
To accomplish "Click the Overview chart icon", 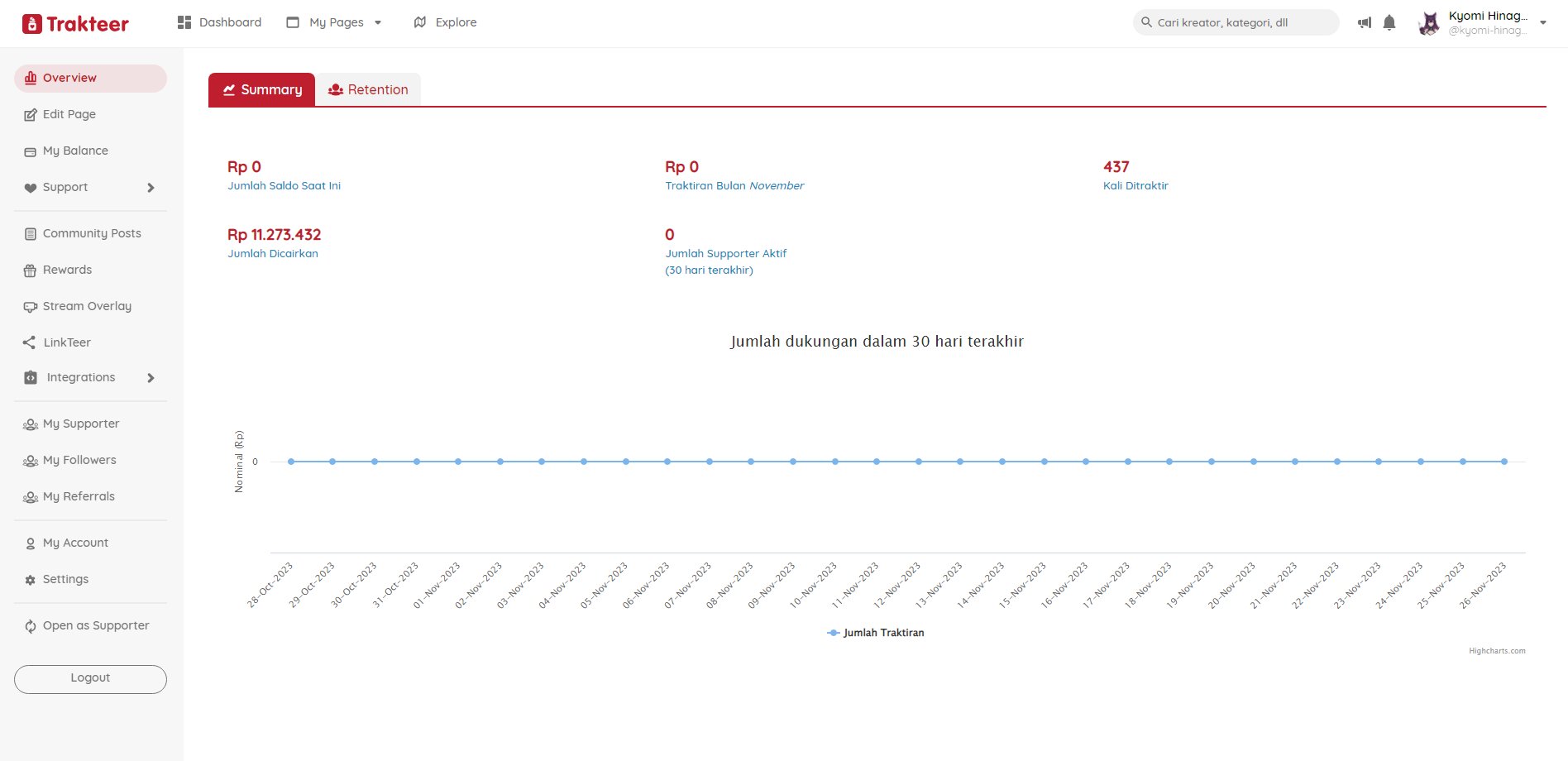I will click(x=31, y=78).
